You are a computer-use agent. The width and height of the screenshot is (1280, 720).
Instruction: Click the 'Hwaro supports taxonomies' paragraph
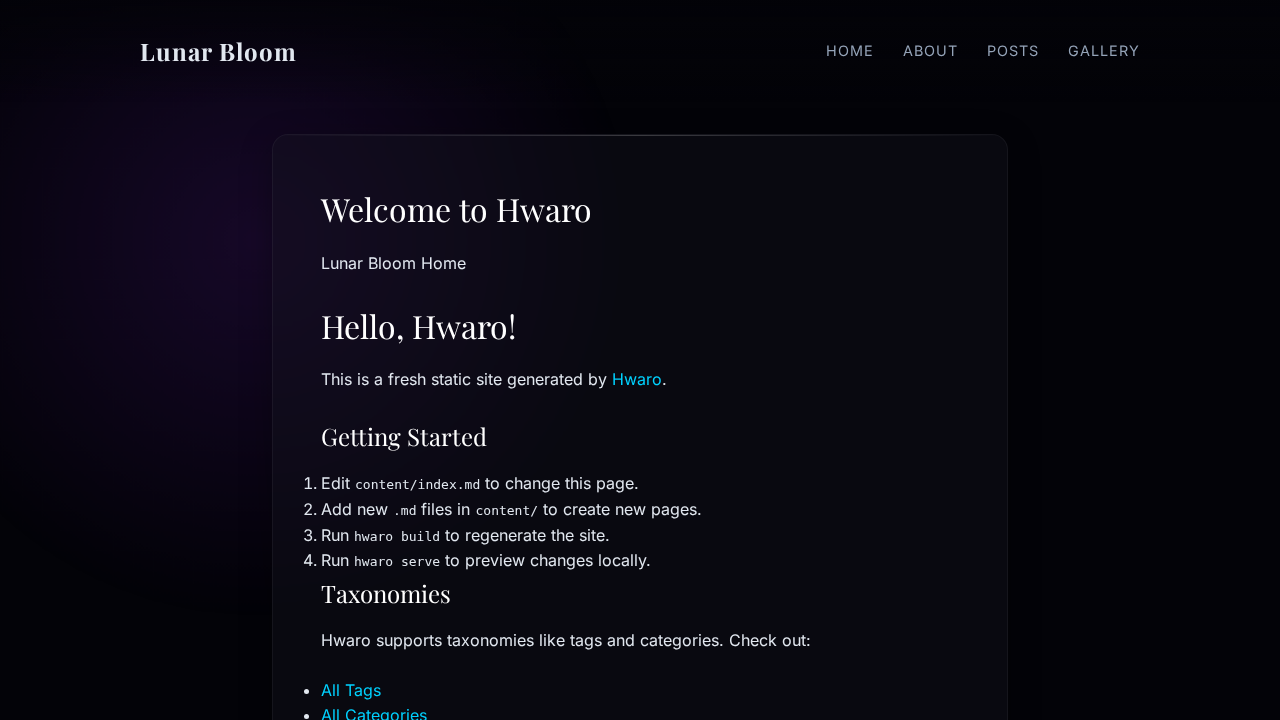tap(566, 640)
